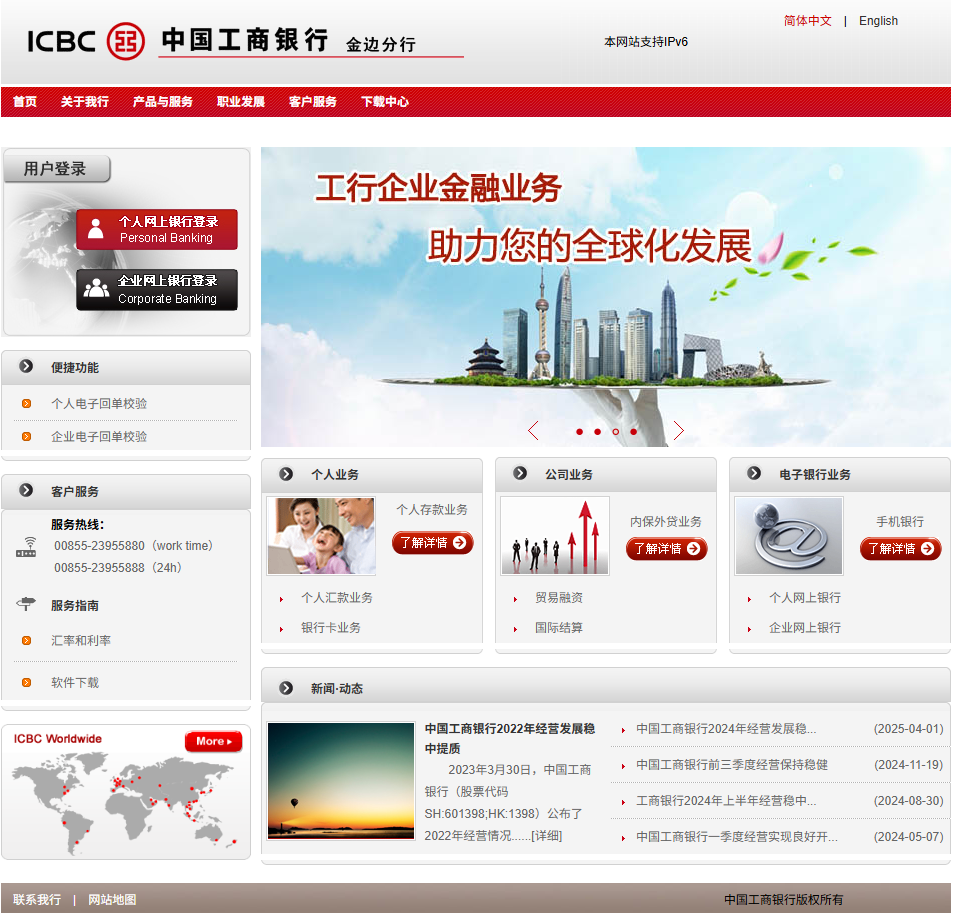Open the 软件下载 link
This screenshot has height=916, width=954.
[75, 683]
